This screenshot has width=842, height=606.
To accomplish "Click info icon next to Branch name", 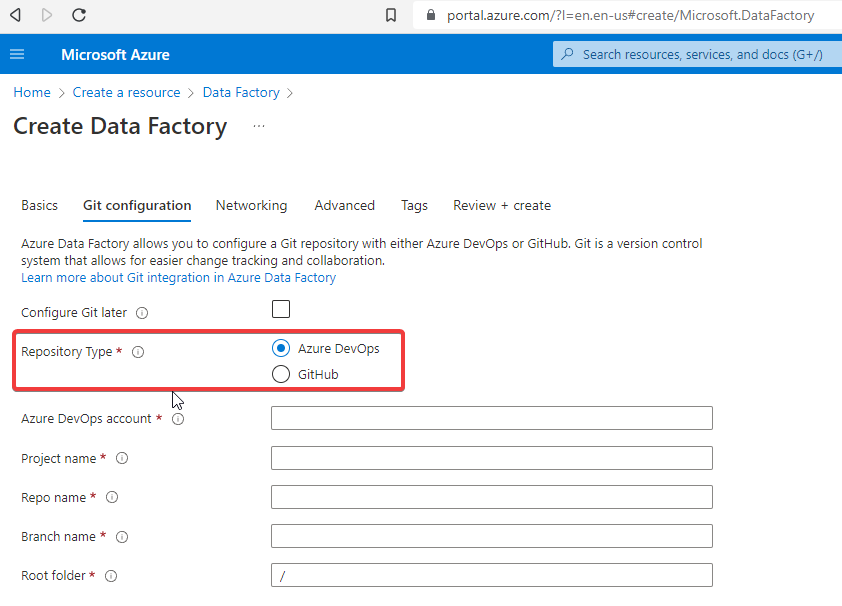I will point(122,537).
